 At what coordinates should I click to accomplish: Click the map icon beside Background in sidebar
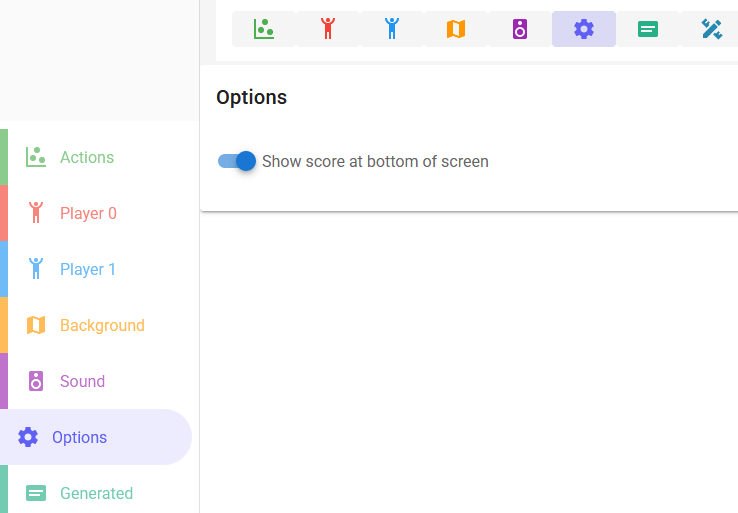(x=36, y=325)
